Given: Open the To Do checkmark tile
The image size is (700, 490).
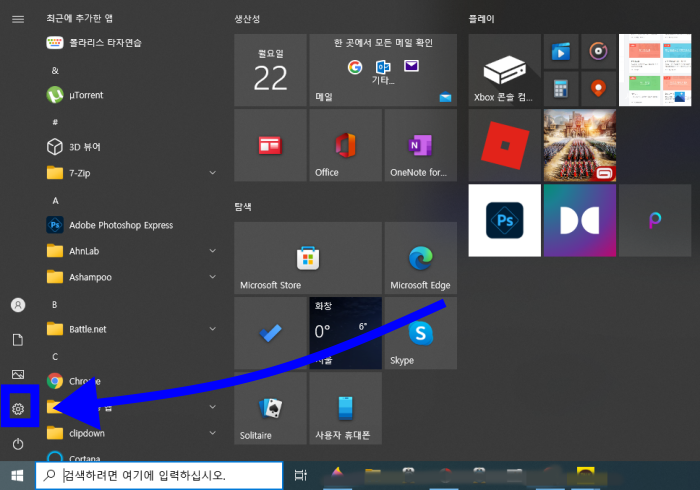Looking at the screenshot, I should (270, 333).
